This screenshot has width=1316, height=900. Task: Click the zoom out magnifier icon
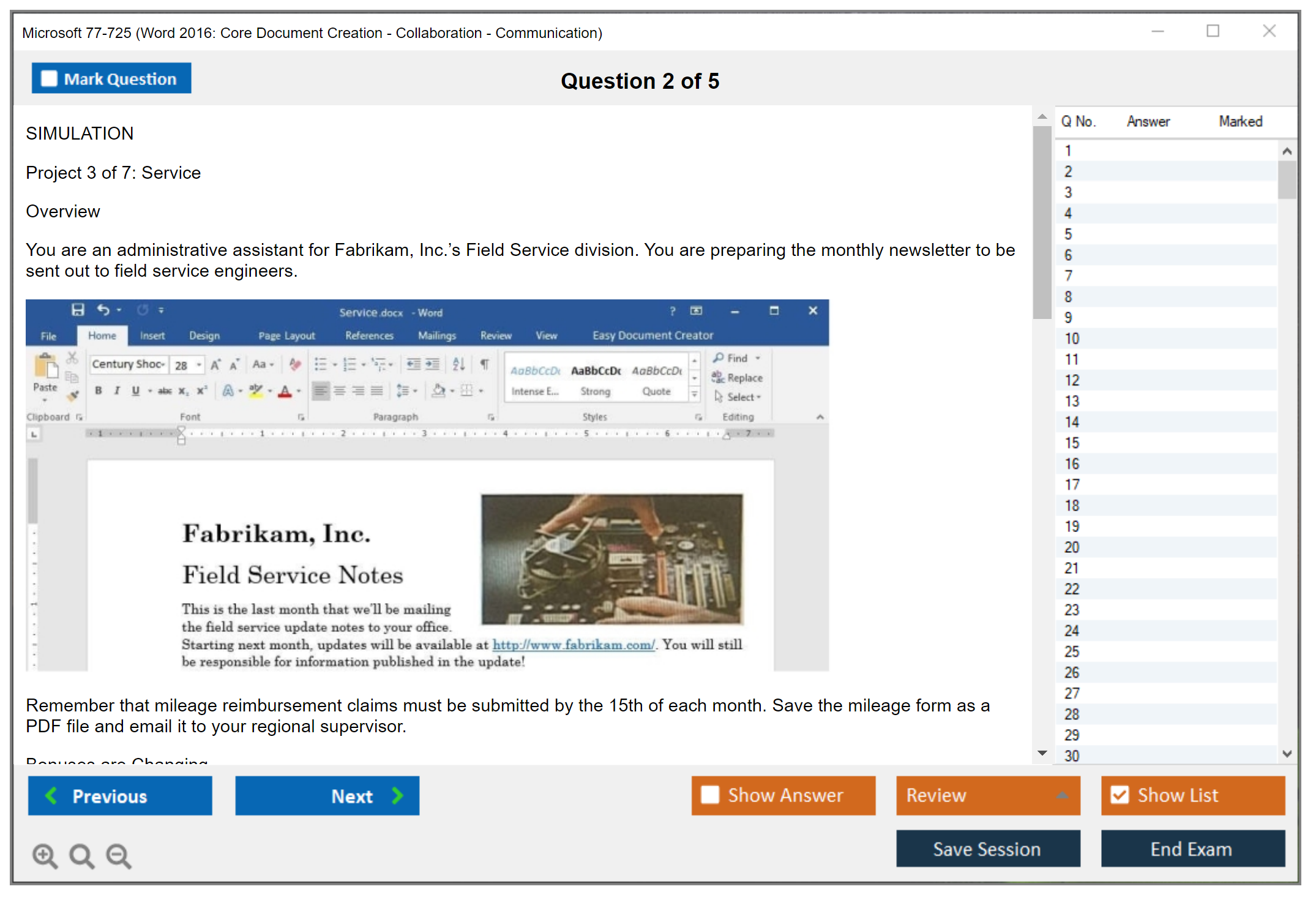[118, 855]
